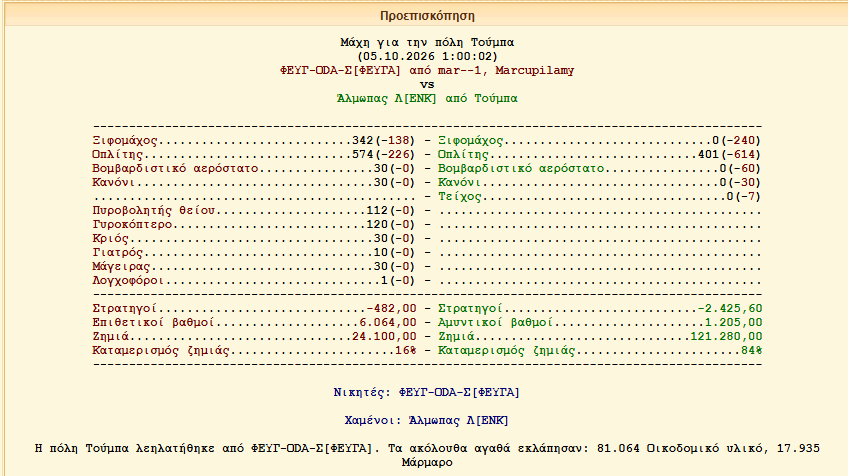This screenshot has width=848, height=476.
Task: Click the Προεπισκόπηση header title
Action: coord(427,16)
